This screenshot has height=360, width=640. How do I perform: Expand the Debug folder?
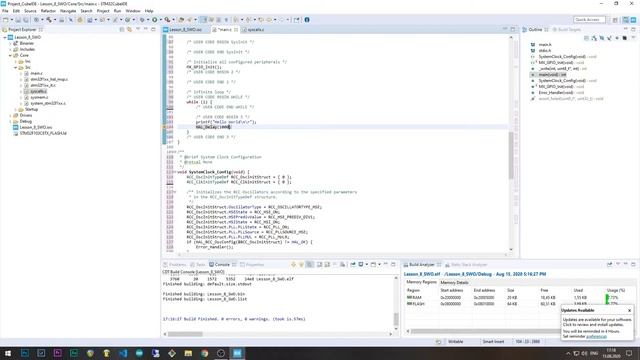11,121
